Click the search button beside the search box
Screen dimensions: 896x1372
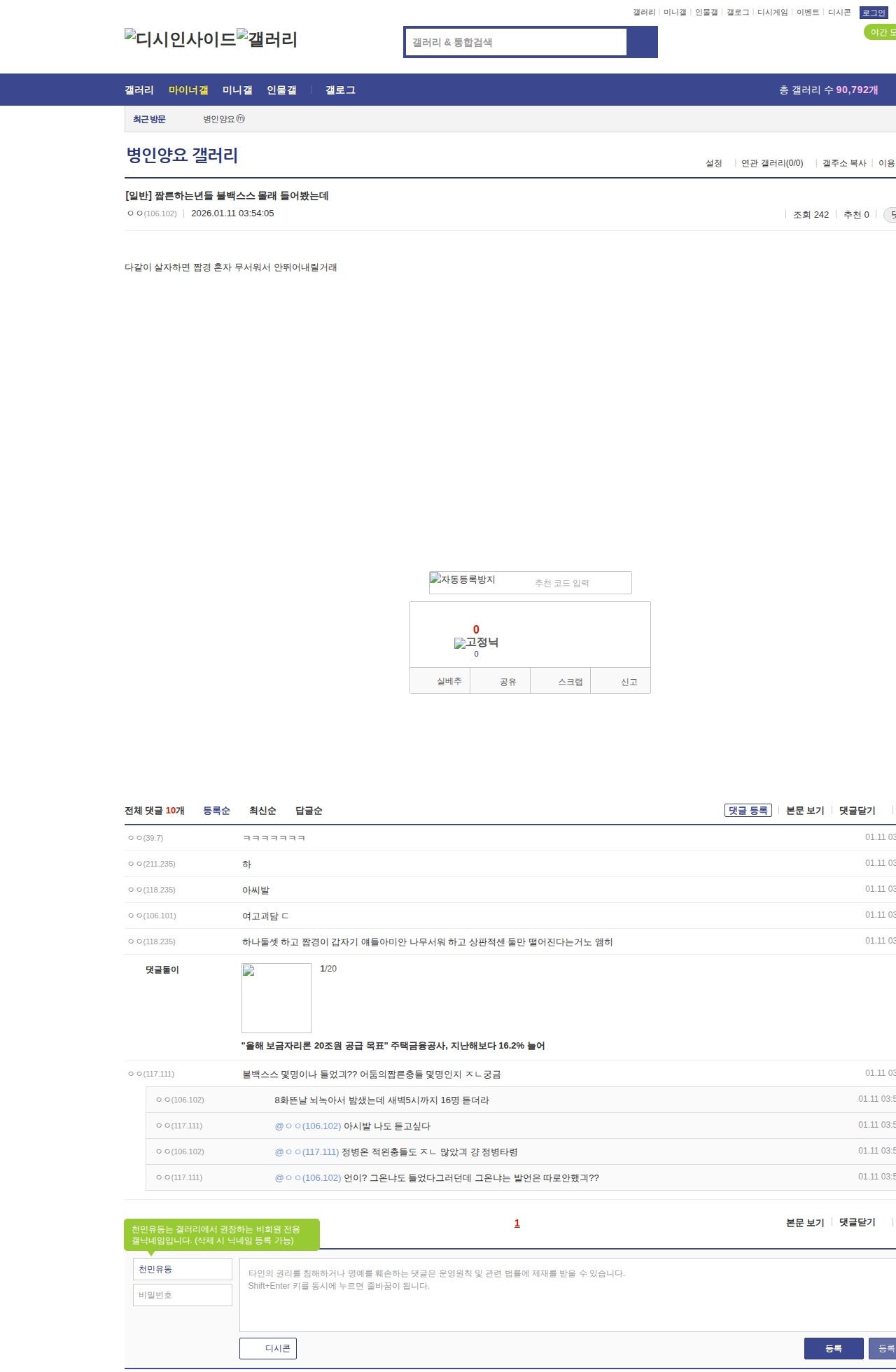tap(642, 42)
